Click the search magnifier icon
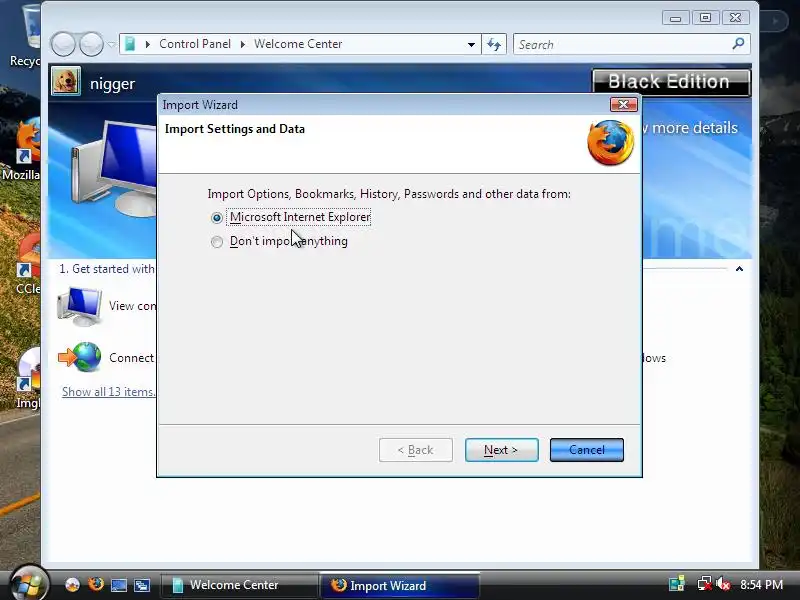Image resolution: width=800 pixels, height=600 pixels. tap(738, 44)
